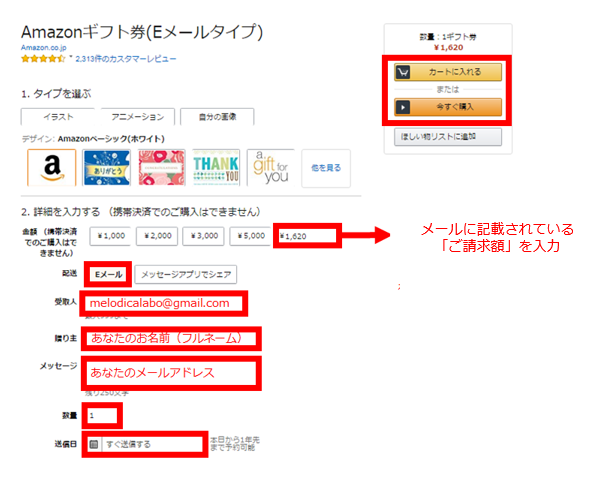Choose the Amazon basic white logo design
This screenshot has height=479, width=607.
51,168
